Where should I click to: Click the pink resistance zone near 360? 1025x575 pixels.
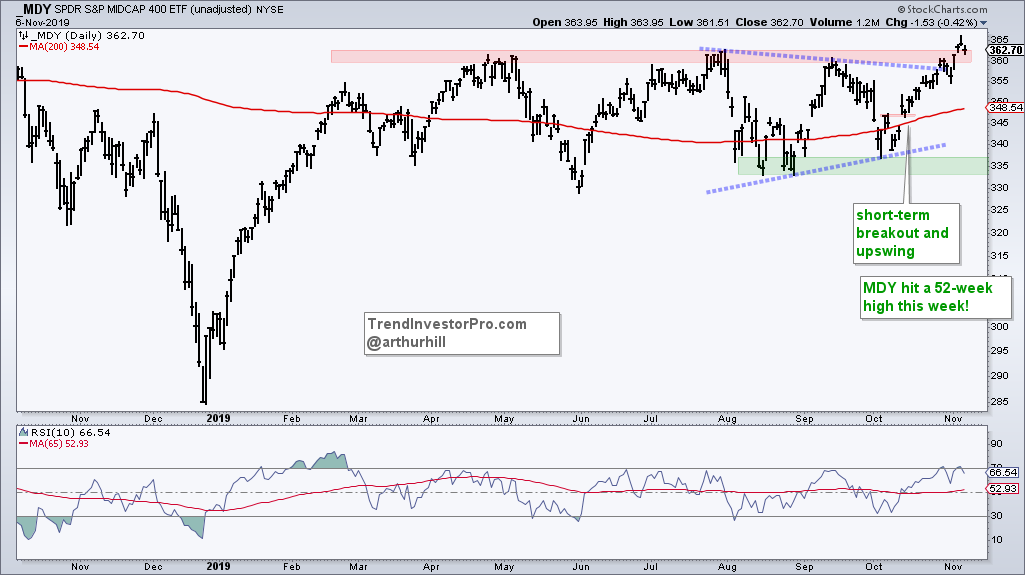click(651, 57)
